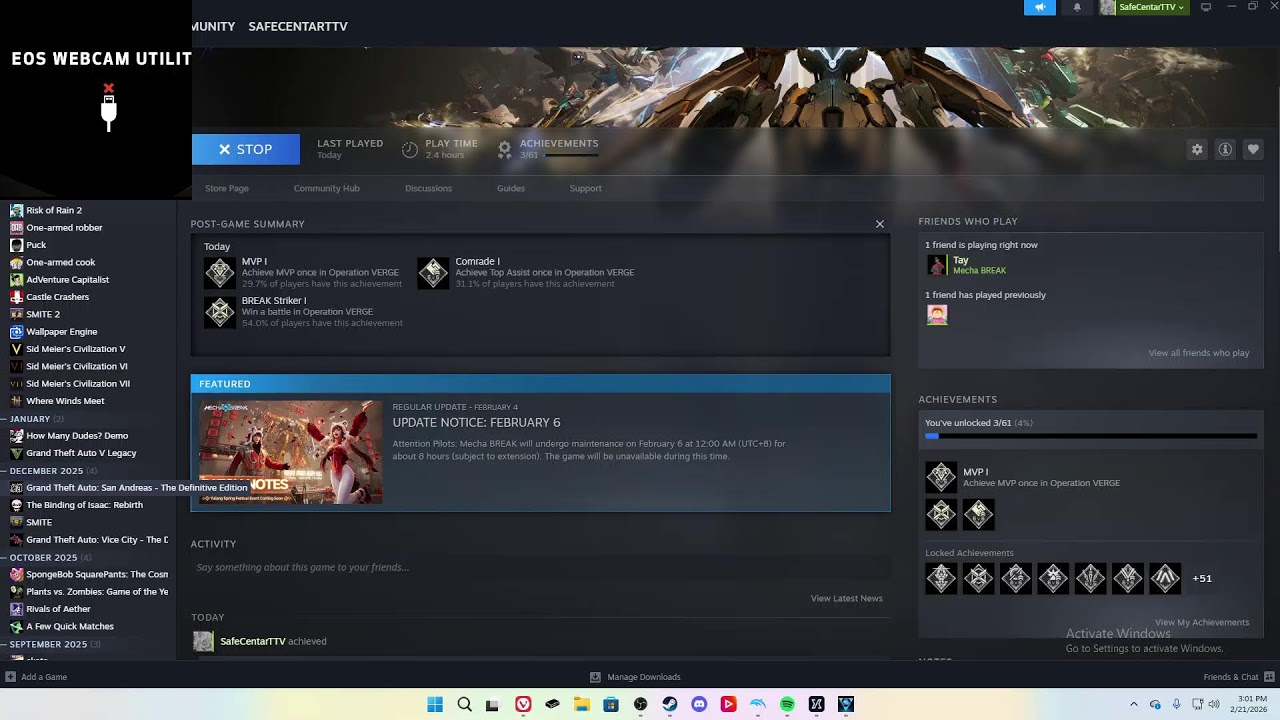Open the game information icon
Viewport: 1280px width, 720px height.
(x=1225, y=149)
